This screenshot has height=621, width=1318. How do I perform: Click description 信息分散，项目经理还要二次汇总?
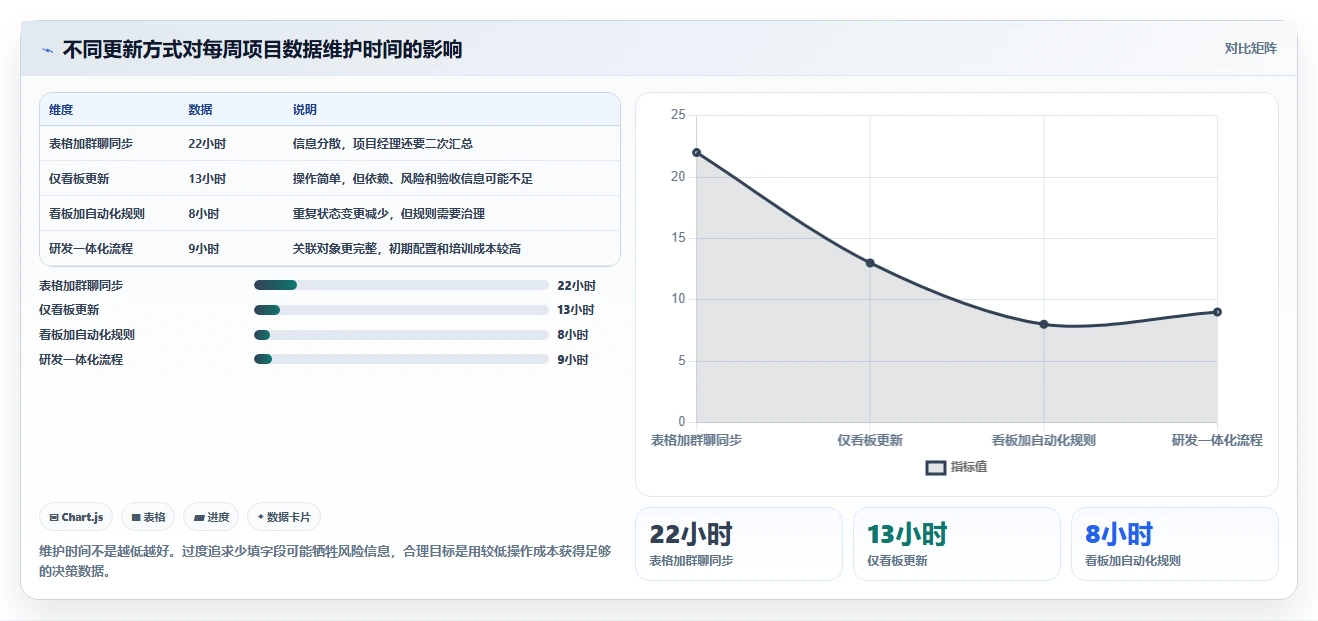(x=383, y=144)
